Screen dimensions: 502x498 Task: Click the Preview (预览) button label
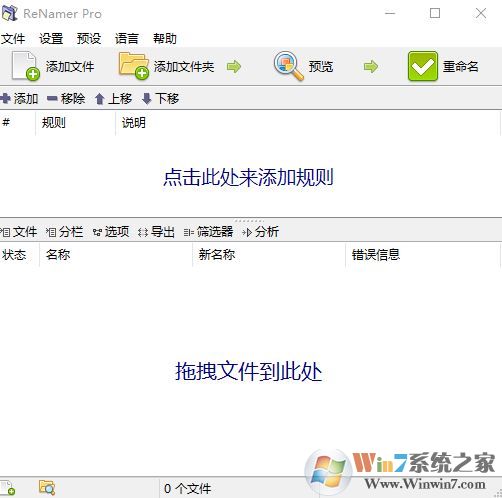[x=321, y=67]
